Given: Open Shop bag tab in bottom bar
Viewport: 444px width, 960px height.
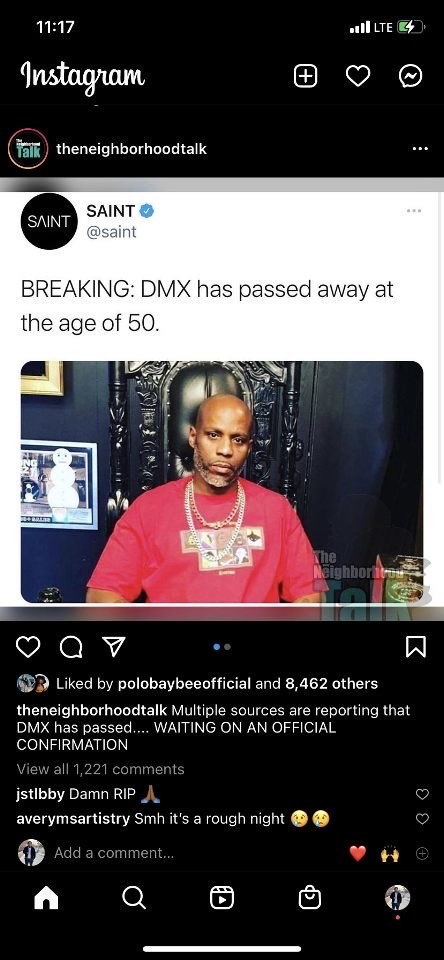Looking at the screenshot, I should 309,898.
